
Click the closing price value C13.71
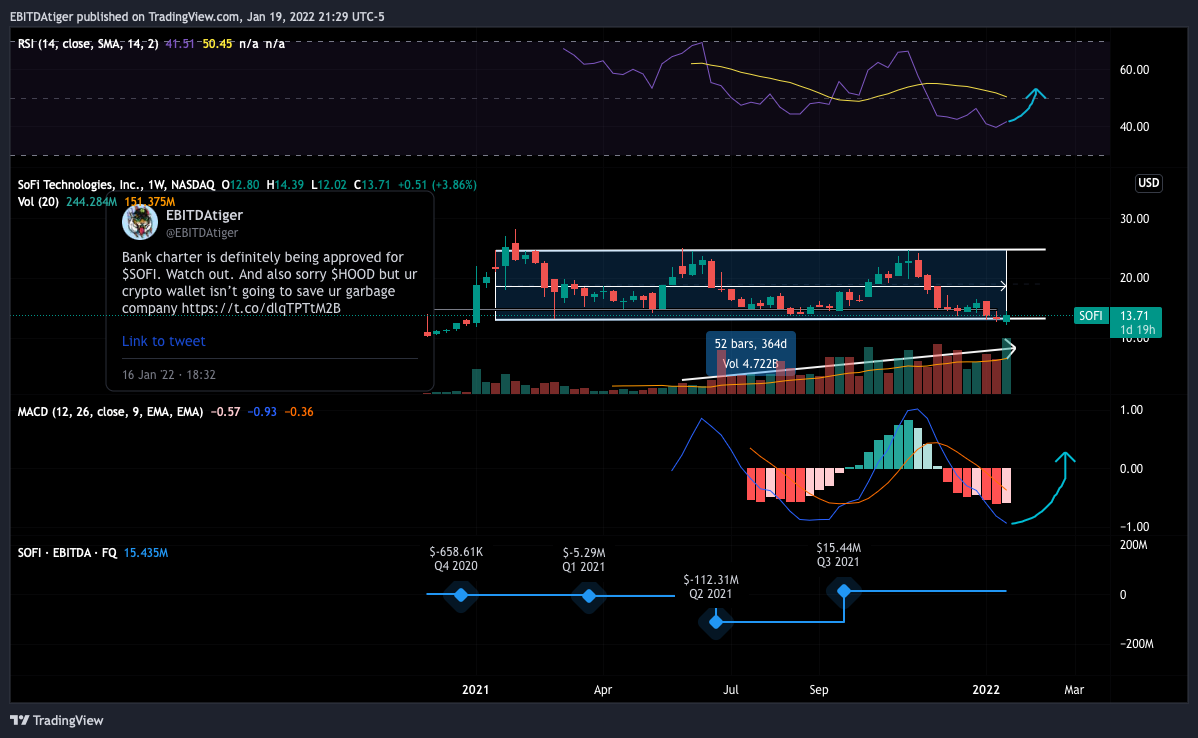[372, 185]
